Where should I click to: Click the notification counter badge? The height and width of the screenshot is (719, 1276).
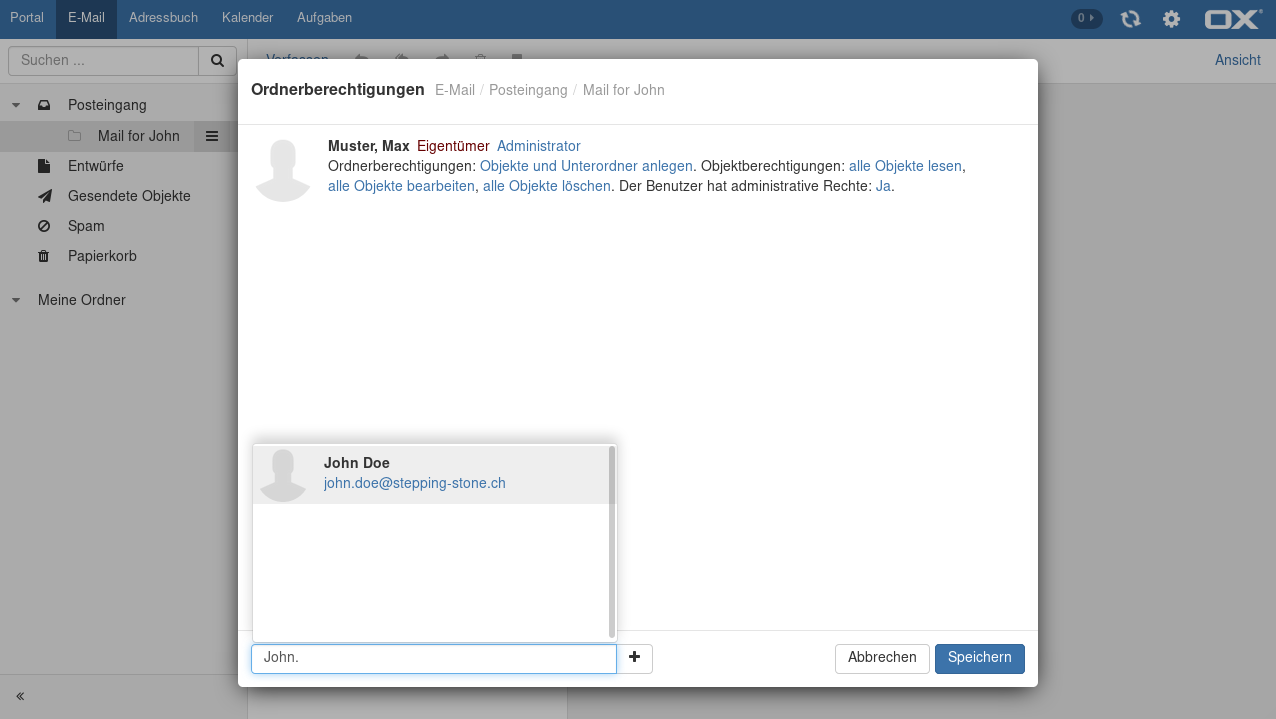tap(1086, 18)
